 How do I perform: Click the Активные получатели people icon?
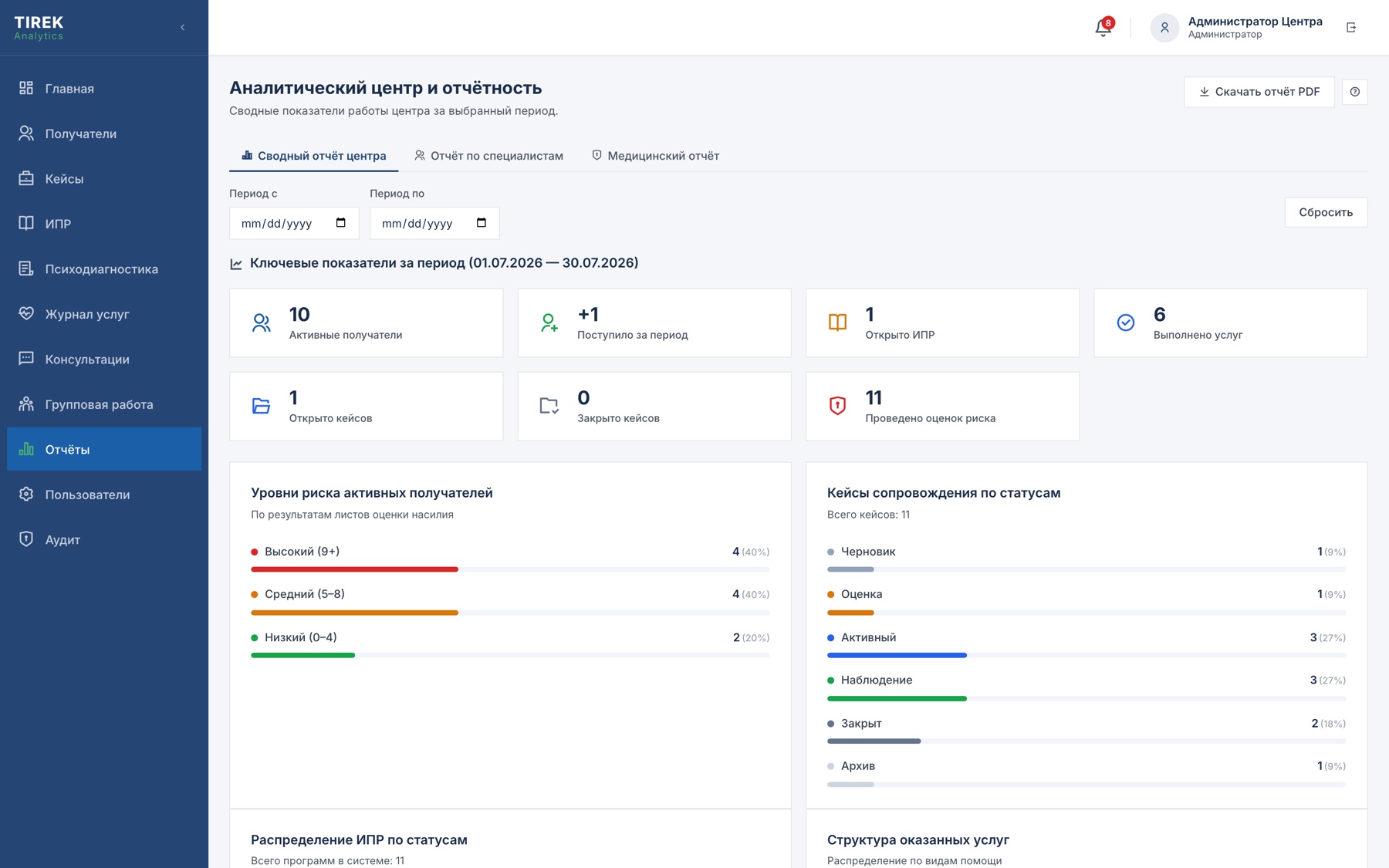[261, 323]
